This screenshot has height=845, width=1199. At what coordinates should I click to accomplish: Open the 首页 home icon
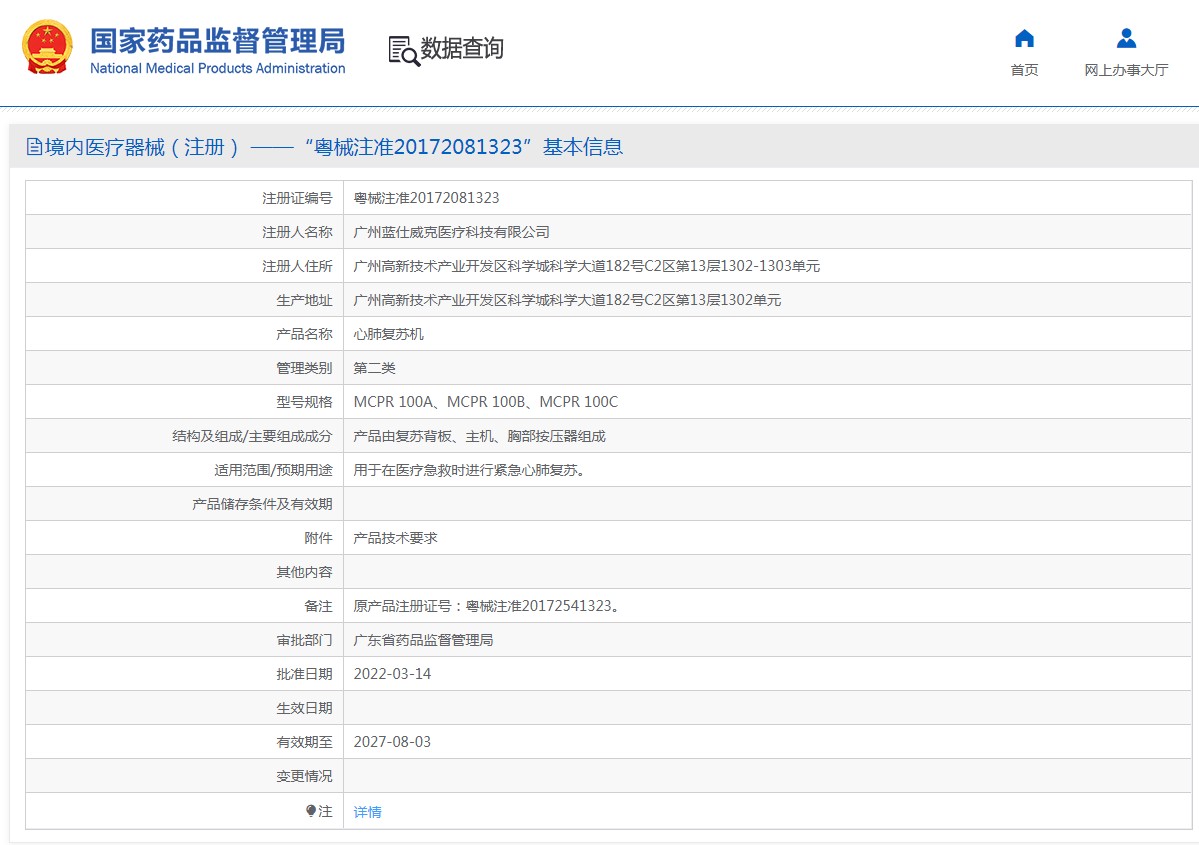1024,38
